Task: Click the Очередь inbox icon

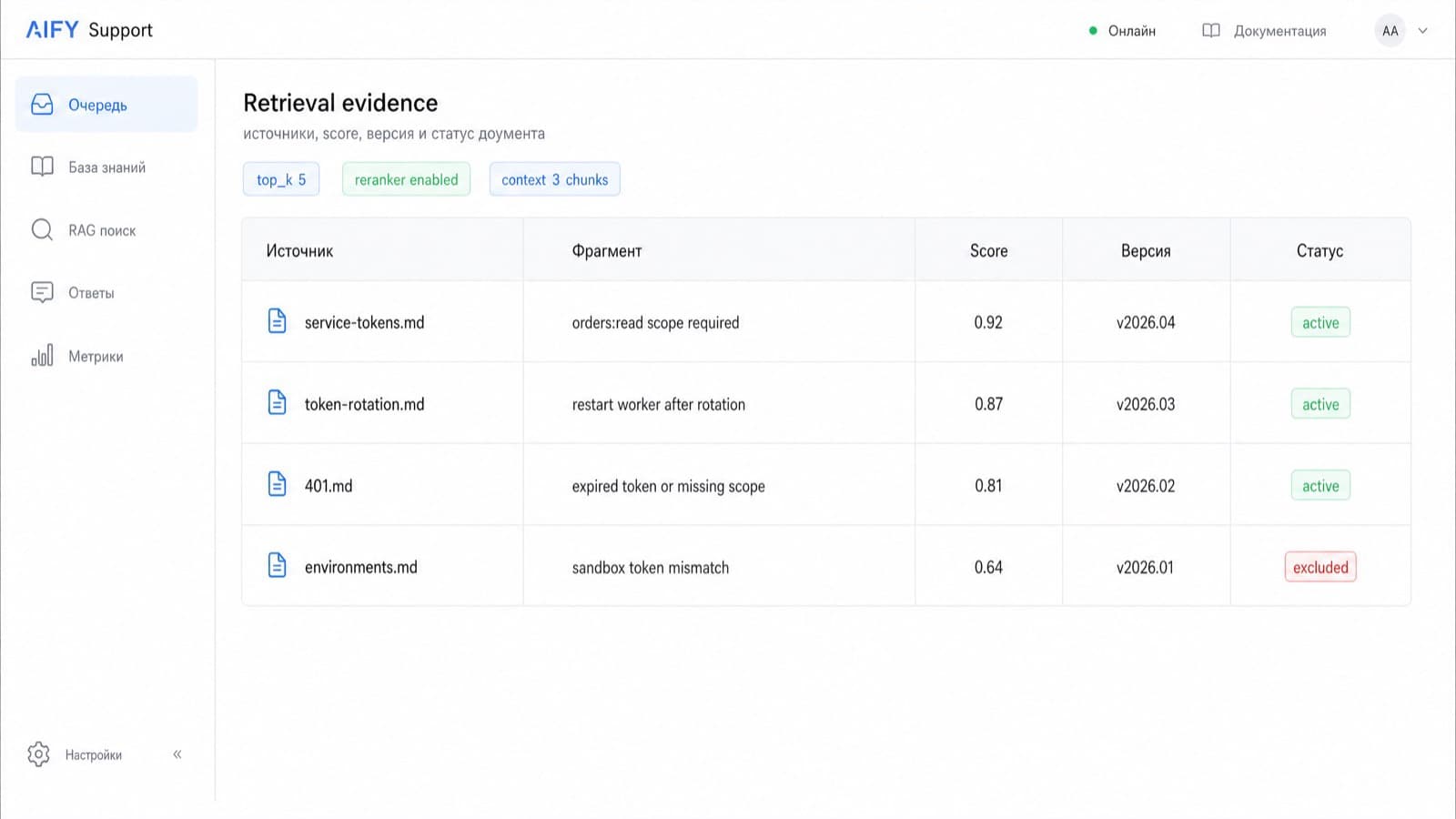Action: click(x=42, y=105)
